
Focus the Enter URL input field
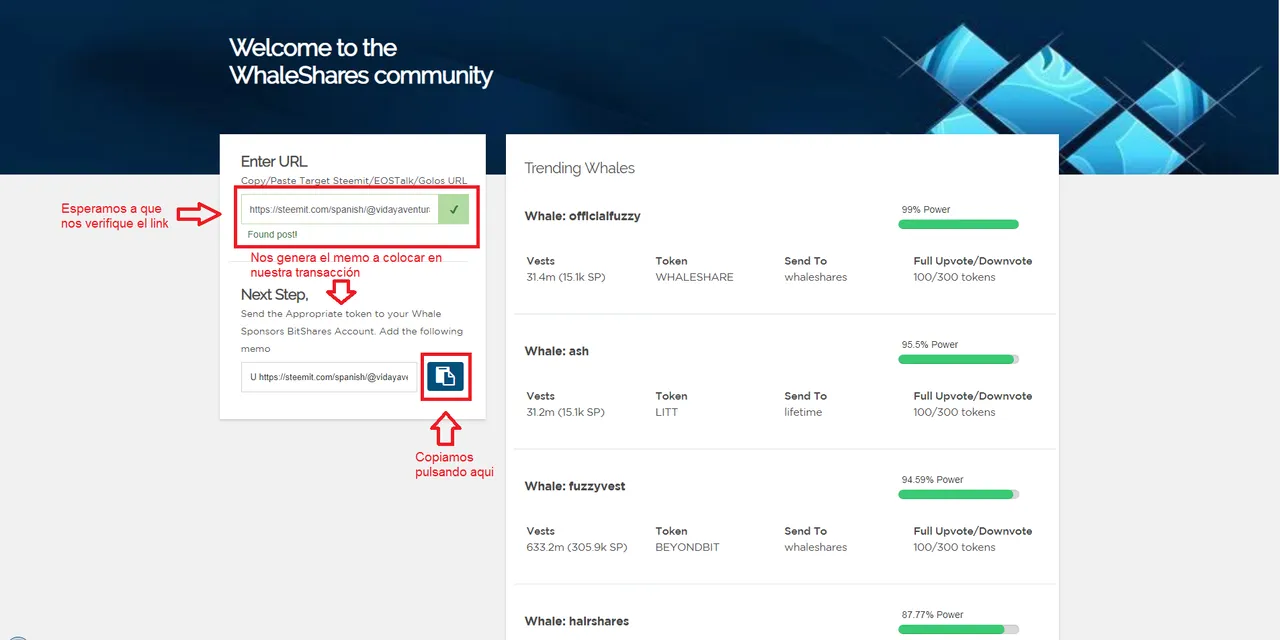[x=339, y=210]
